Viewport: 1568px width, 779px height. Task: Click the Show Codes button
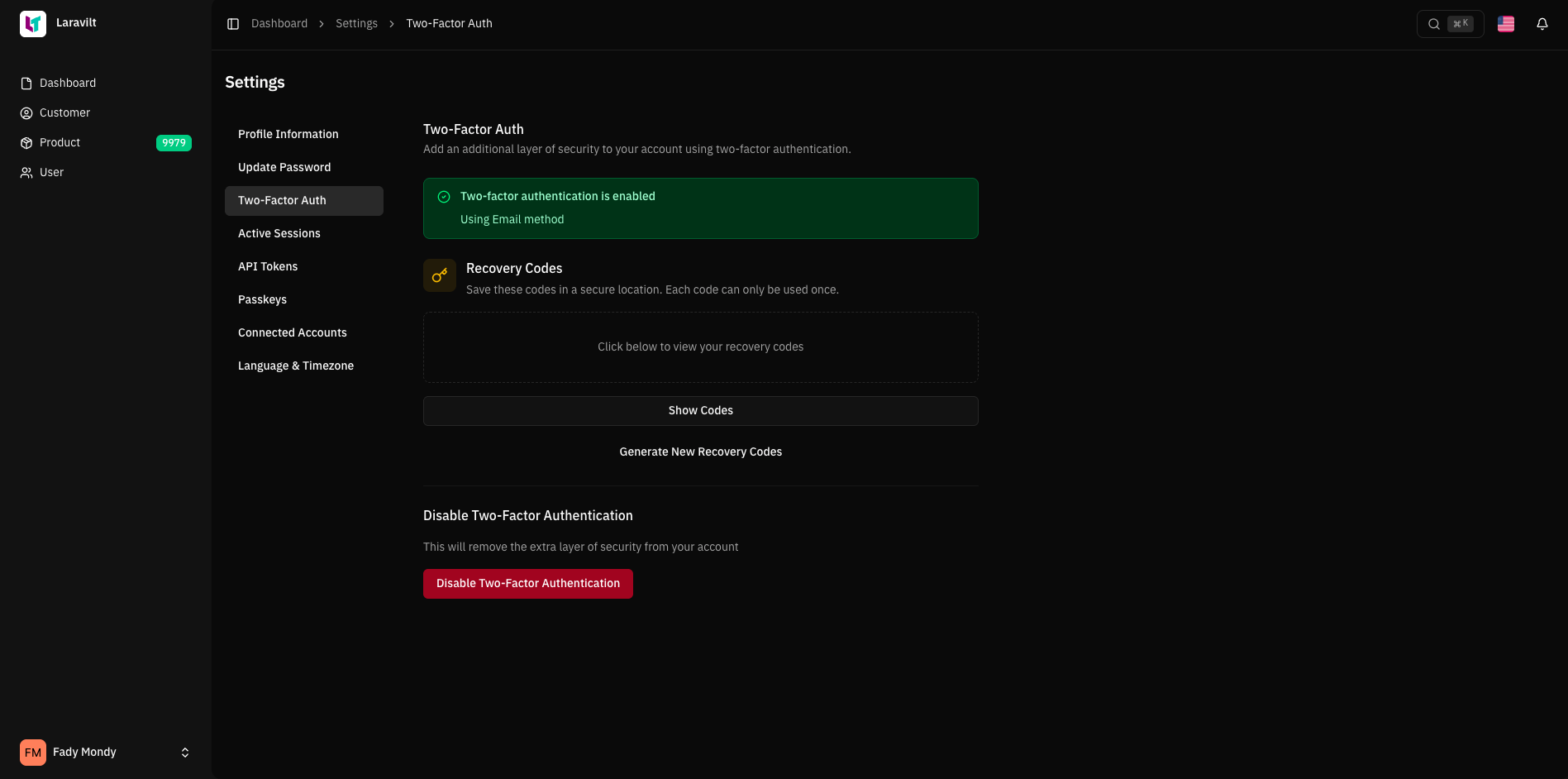point(700,410)
